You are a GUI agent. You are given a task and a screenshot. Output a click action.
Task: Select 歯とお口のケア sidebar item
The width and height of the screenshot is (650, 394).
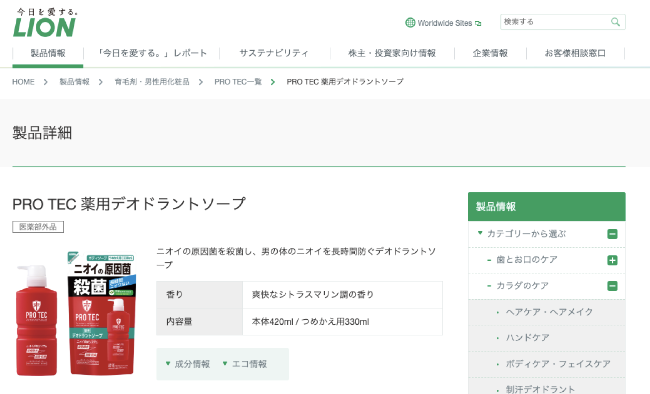tap(526, 260)
